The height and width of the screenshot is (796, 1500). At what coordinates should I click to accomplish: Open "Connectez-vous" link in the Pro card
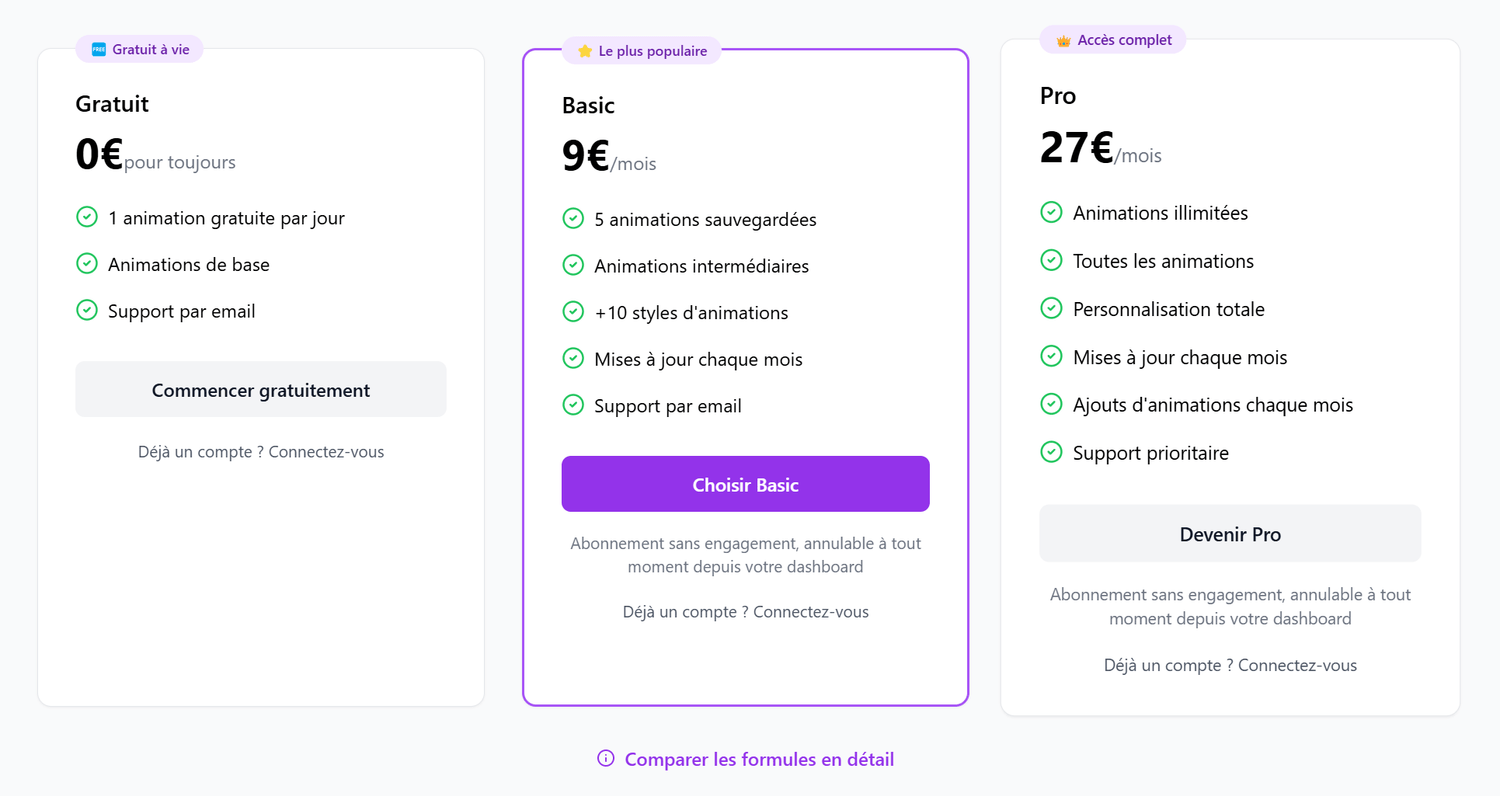1296,664
